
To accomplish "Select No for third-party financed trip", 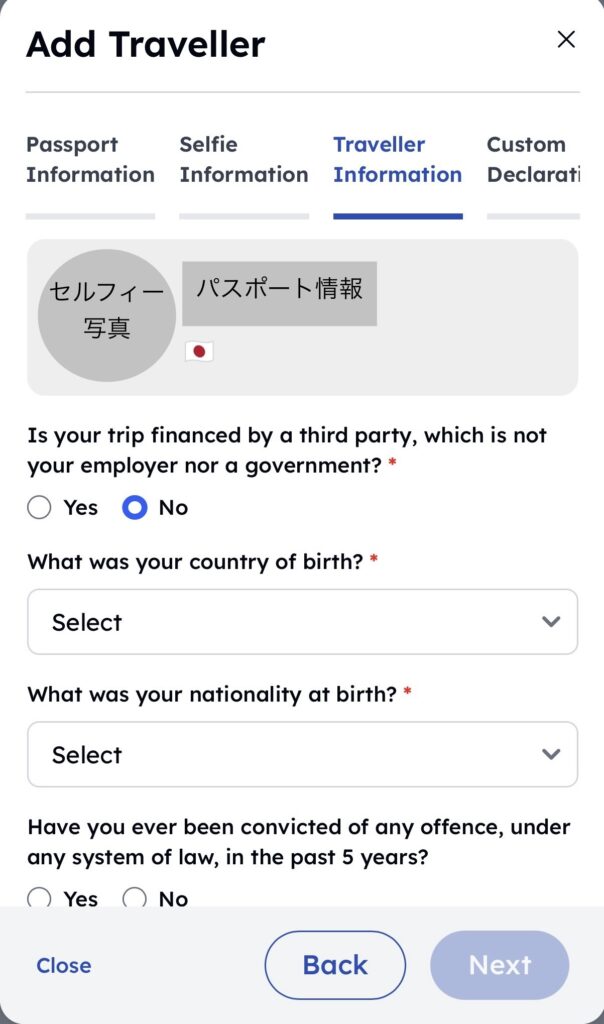I will (x=135, y=508).
